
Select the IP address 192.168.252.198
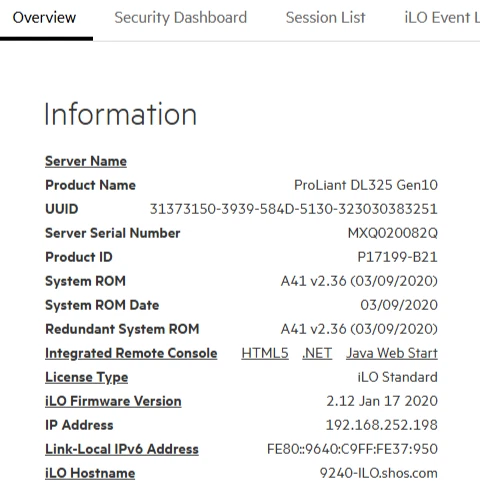[381, 425]
